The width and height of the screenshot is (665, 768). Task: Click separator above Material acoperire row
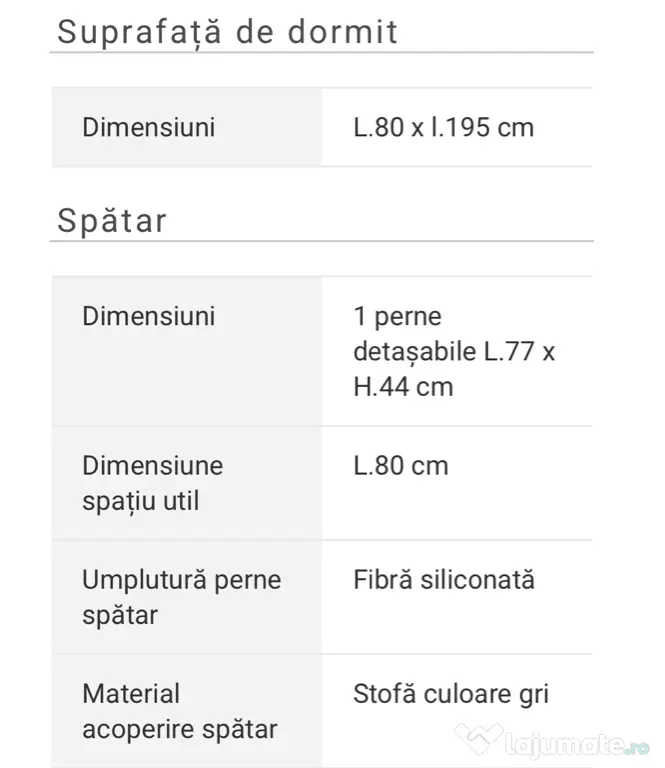(x=321, y=654)
